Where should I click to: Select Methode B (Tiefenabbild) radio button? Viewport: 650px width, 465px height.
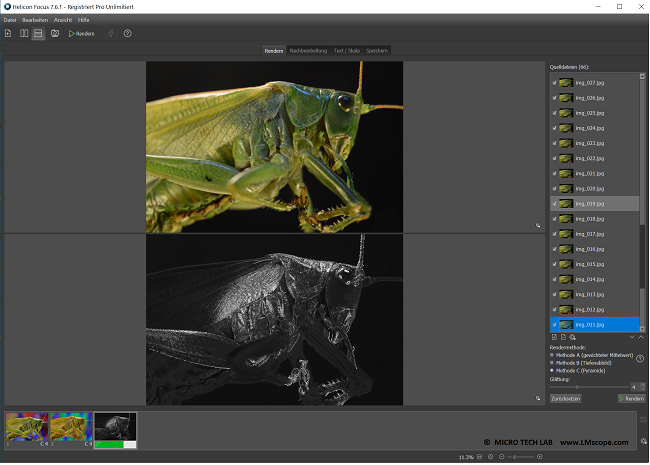[x=552, y=361]
